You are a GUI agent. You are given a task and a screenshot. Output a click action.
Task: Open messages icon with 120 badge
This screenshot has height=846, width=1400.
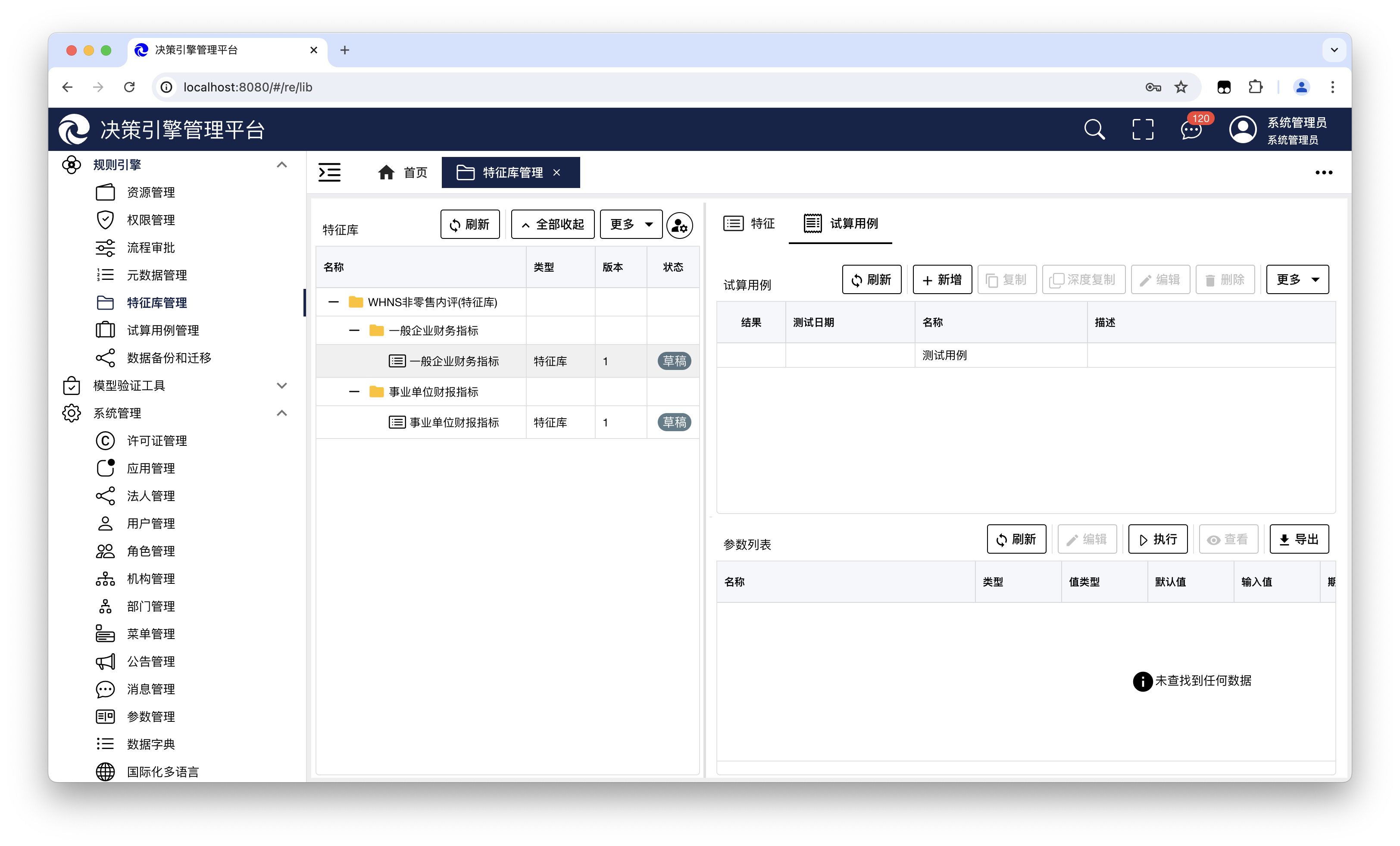(1191, 130)
